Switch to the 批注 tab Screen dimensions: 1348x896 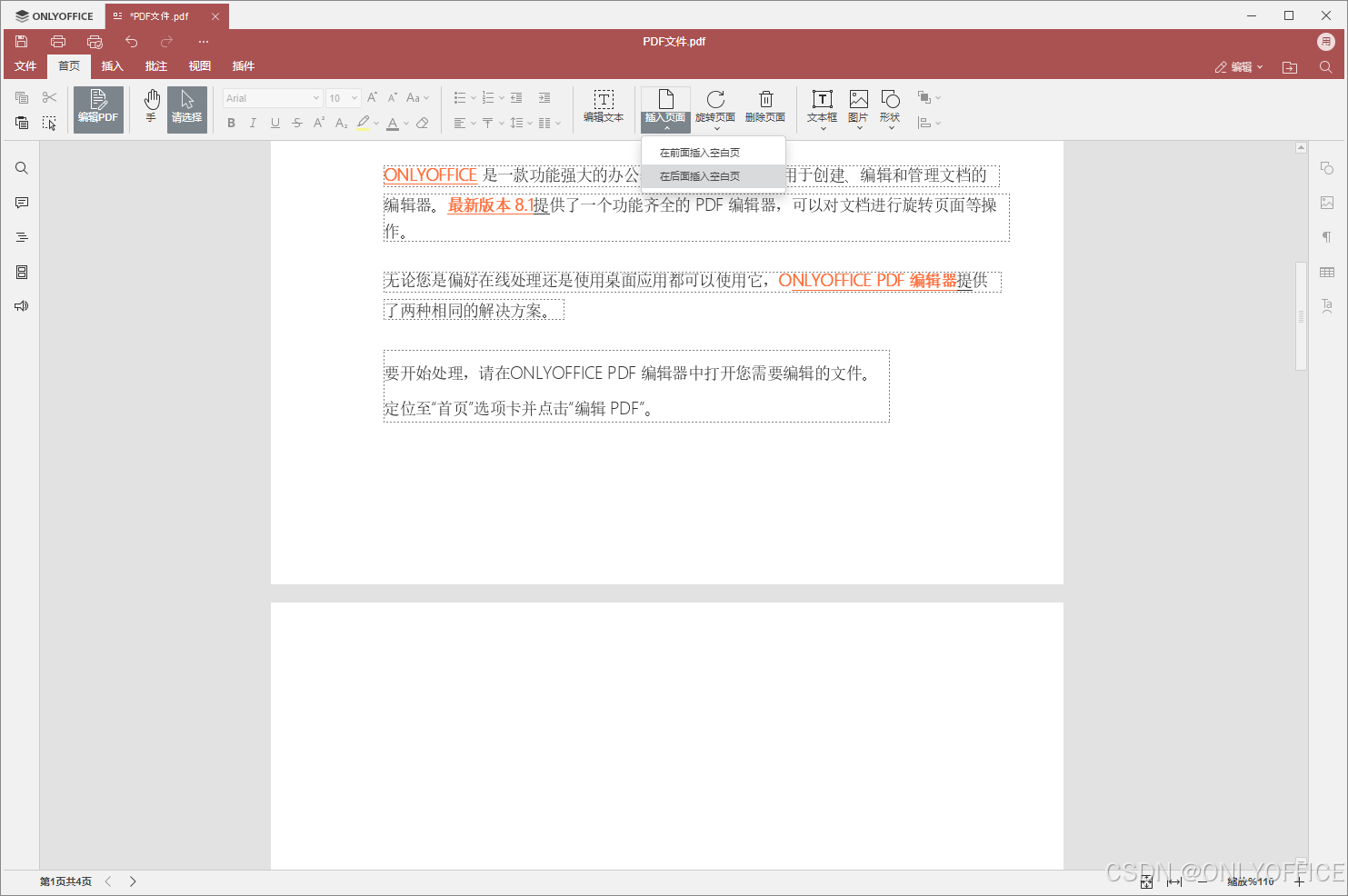pyautogui.click(x=156, y=66)
